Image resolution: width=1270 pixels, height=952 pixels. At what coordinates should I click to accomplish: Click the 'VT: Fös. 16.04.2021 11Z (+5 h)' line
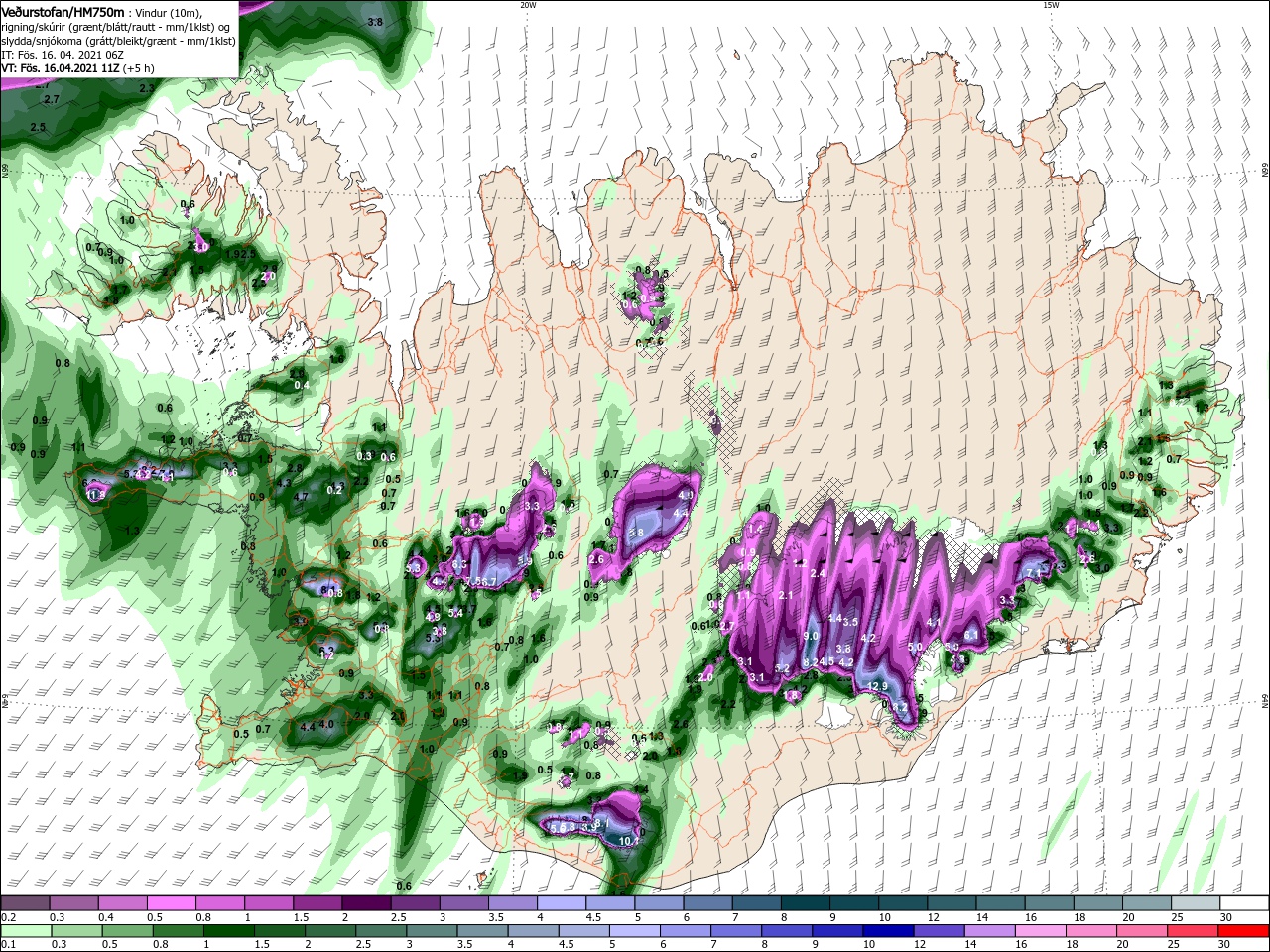[x=77, y=68]
